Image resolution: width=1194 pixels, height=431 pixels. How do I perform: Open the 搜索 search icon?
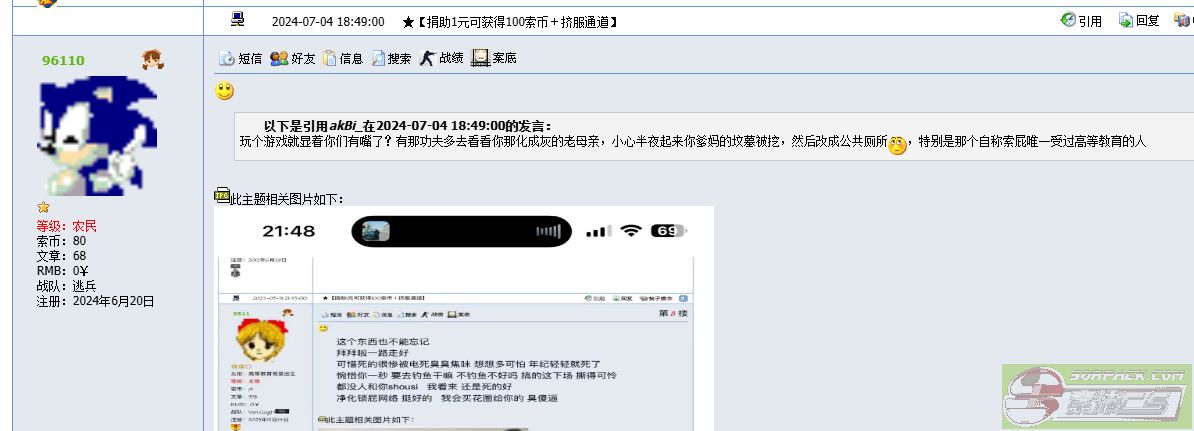[x=378, y=58]
